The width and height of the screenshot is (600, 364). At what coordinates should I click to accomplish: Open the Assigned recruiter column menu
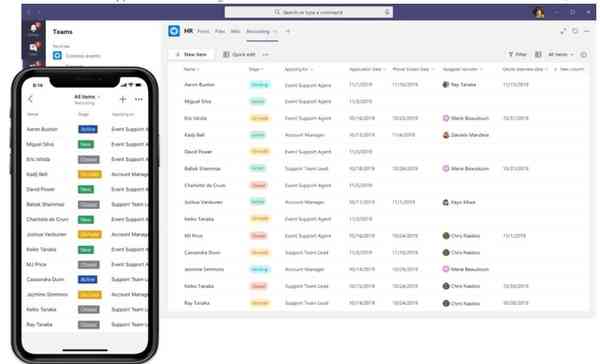click(x=463, y=69)
